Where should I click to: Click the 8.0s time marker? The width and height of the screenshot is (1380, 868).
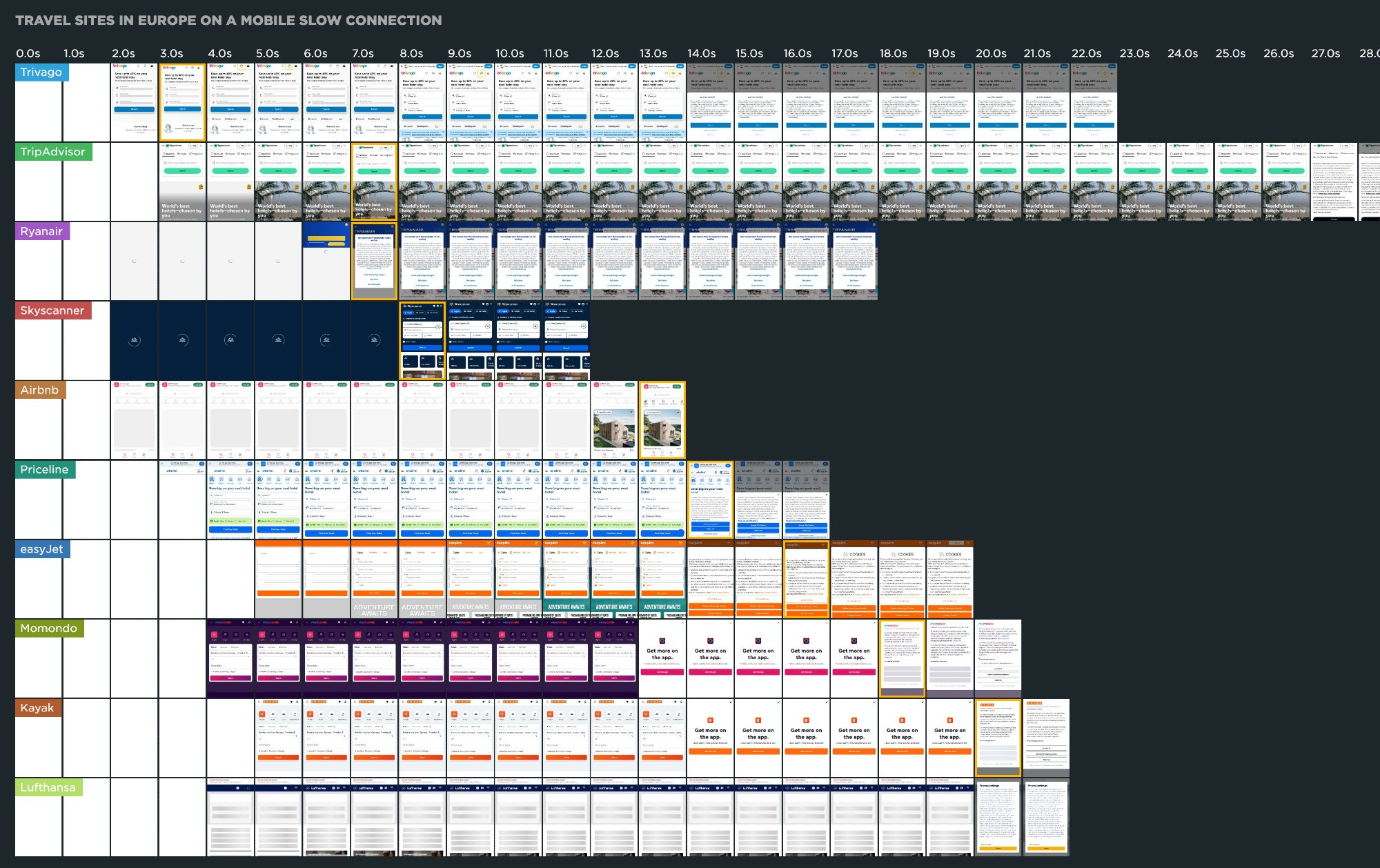[x=412, y=53]
